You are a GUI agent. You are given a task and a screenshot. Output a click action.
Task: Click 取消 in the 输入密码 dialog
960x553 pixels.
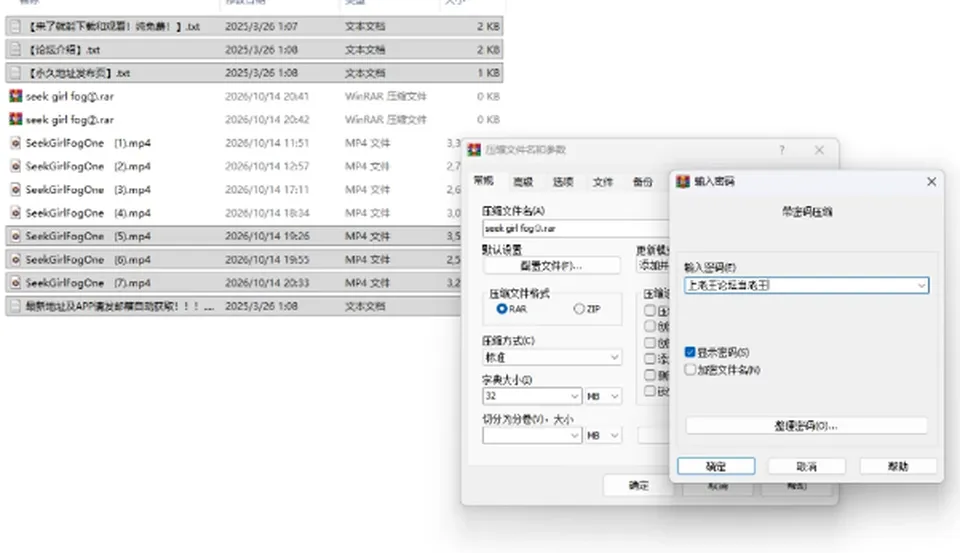(x=806, y=466)
